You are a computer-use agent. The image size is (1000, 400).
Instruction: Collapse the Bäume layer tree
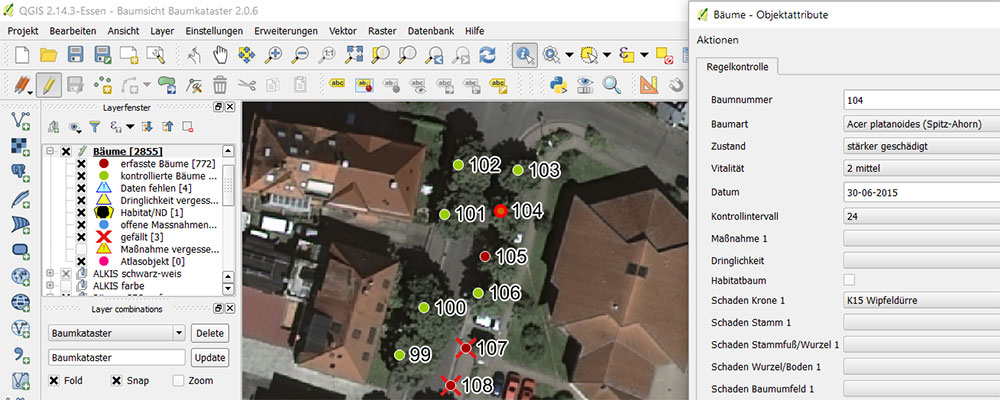[x=50, y=152]
